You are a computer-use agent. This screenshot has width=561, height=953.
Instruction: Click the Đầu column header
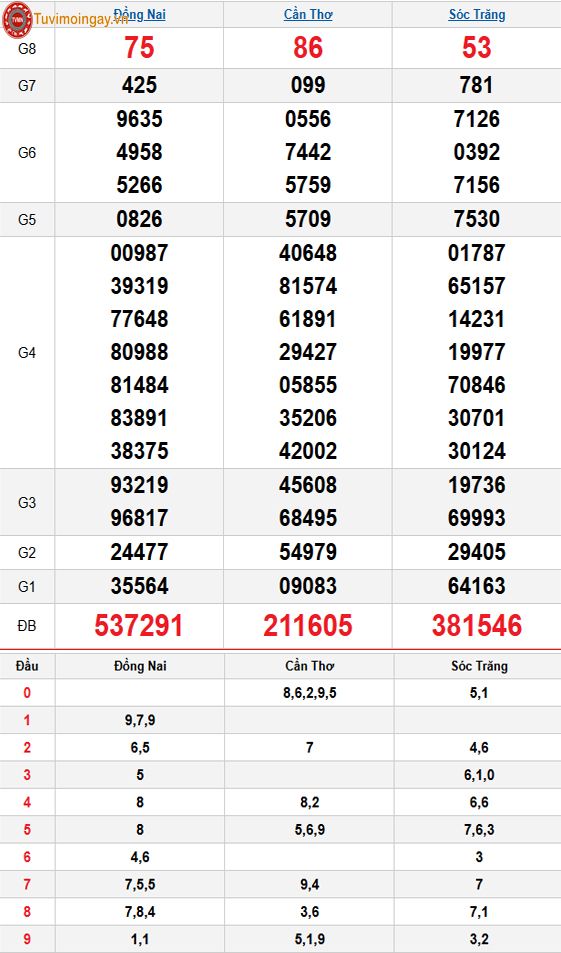(27, 666)
